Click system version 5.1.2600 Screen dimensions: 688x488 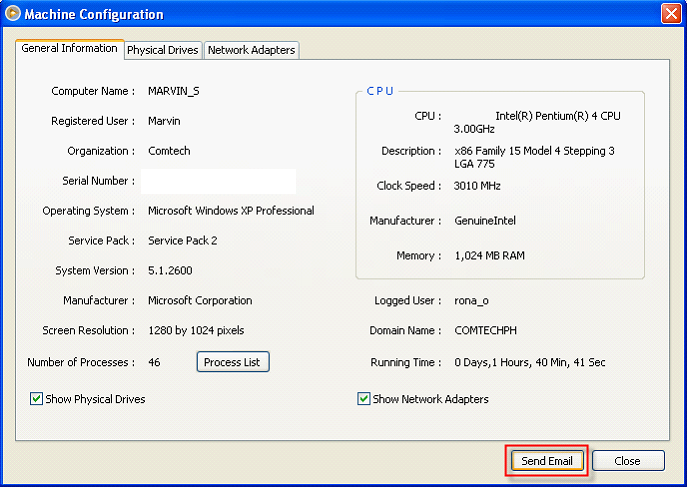[170, 270]
